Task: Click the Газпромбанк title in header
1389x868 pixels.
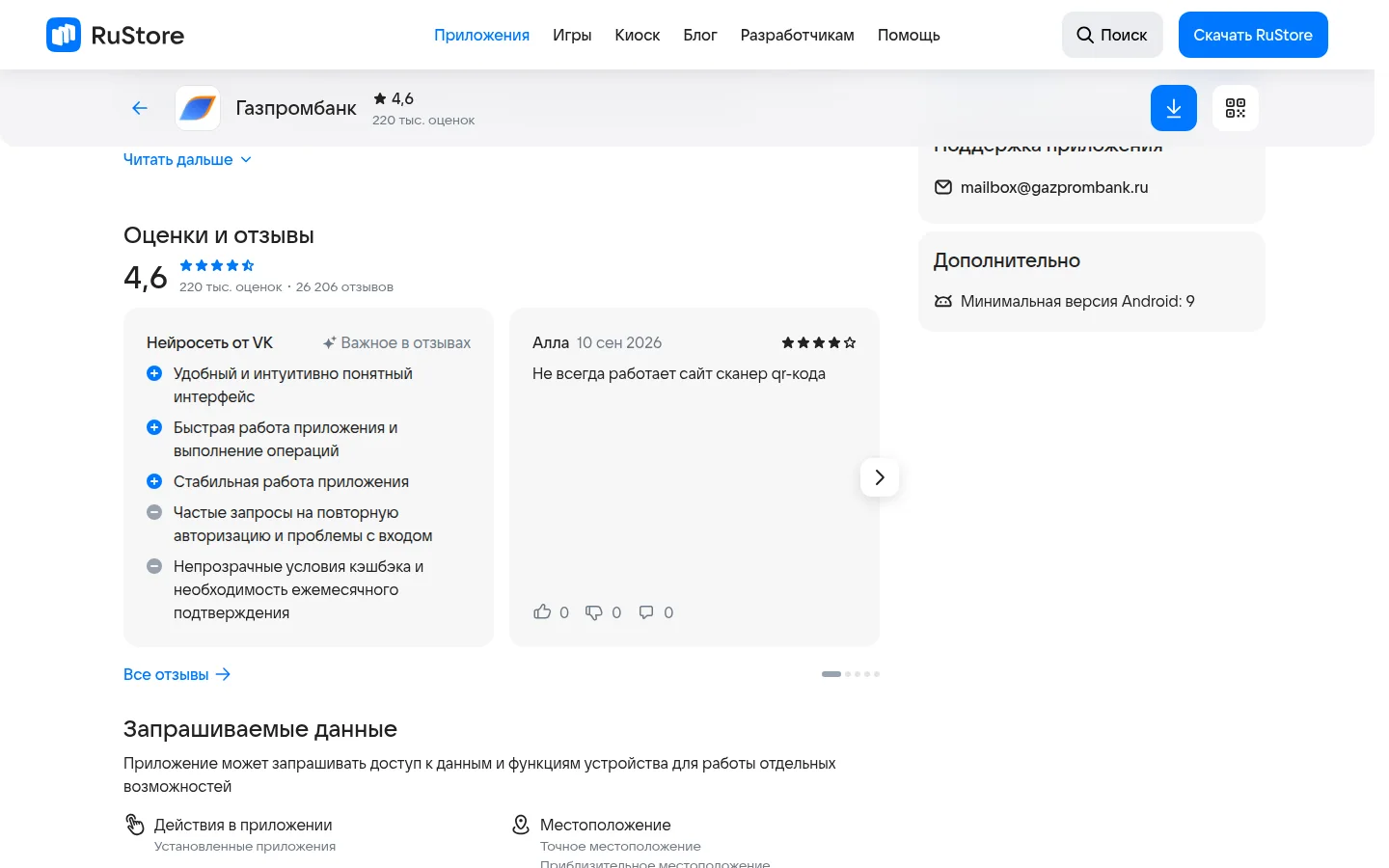Action: tap(296, 108)
